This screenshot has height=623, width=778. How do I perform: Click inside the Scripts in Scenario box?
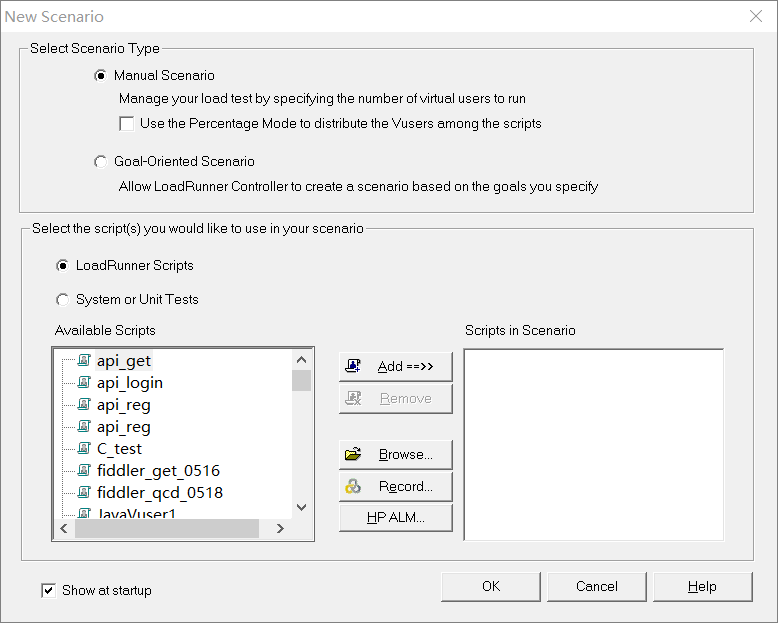pos(593,444)
